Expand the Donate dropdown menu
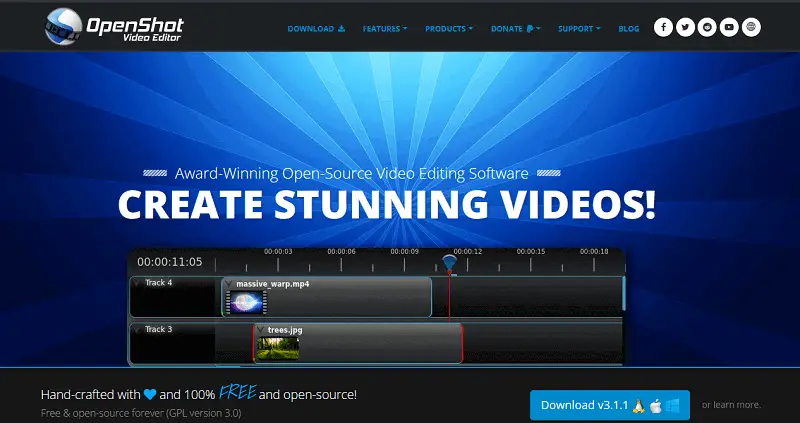Screen dimensions: 800x423 click(x=515, y=29)
